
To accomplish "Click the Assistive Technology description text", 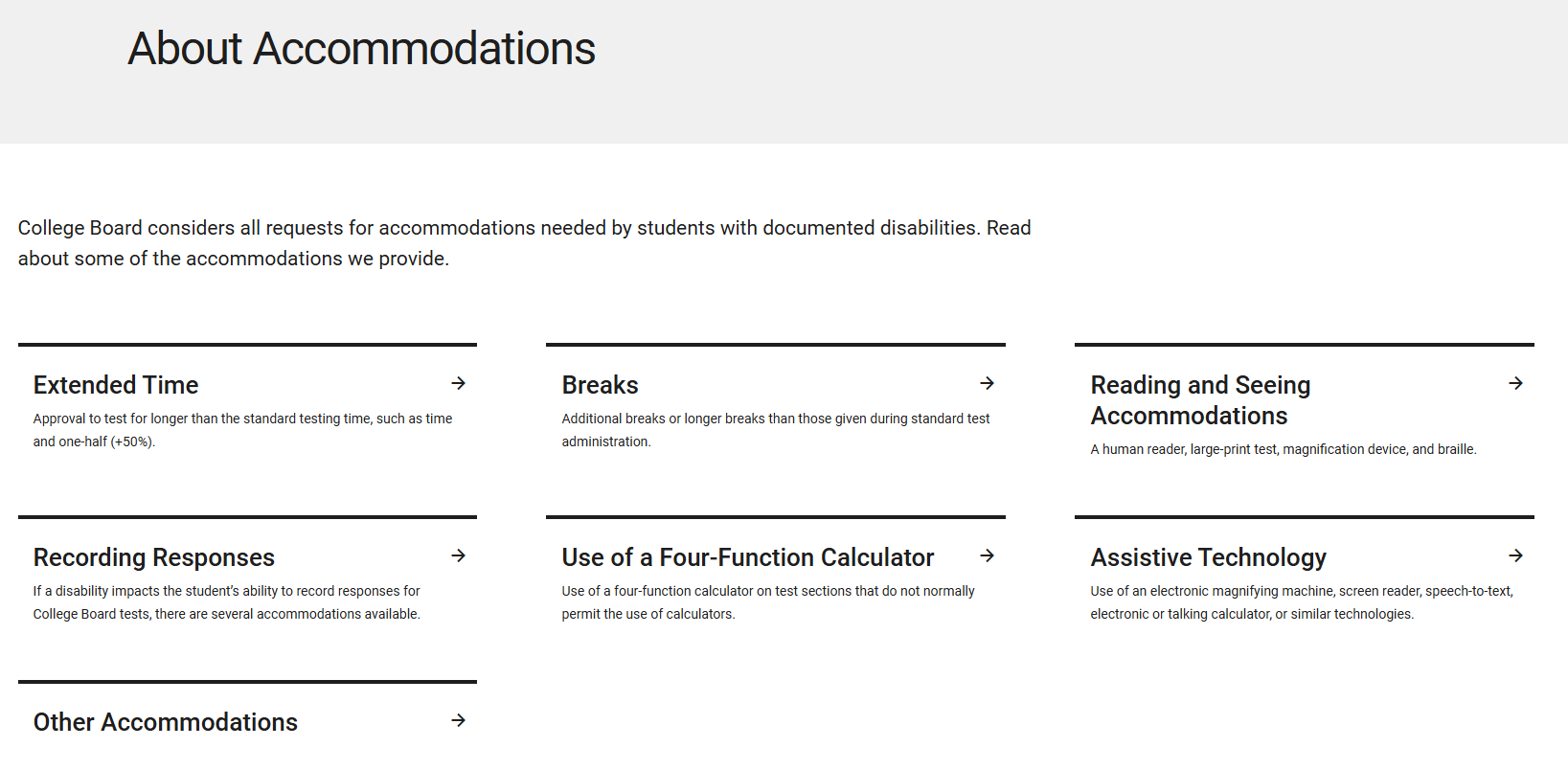I will click(1301, 602).
